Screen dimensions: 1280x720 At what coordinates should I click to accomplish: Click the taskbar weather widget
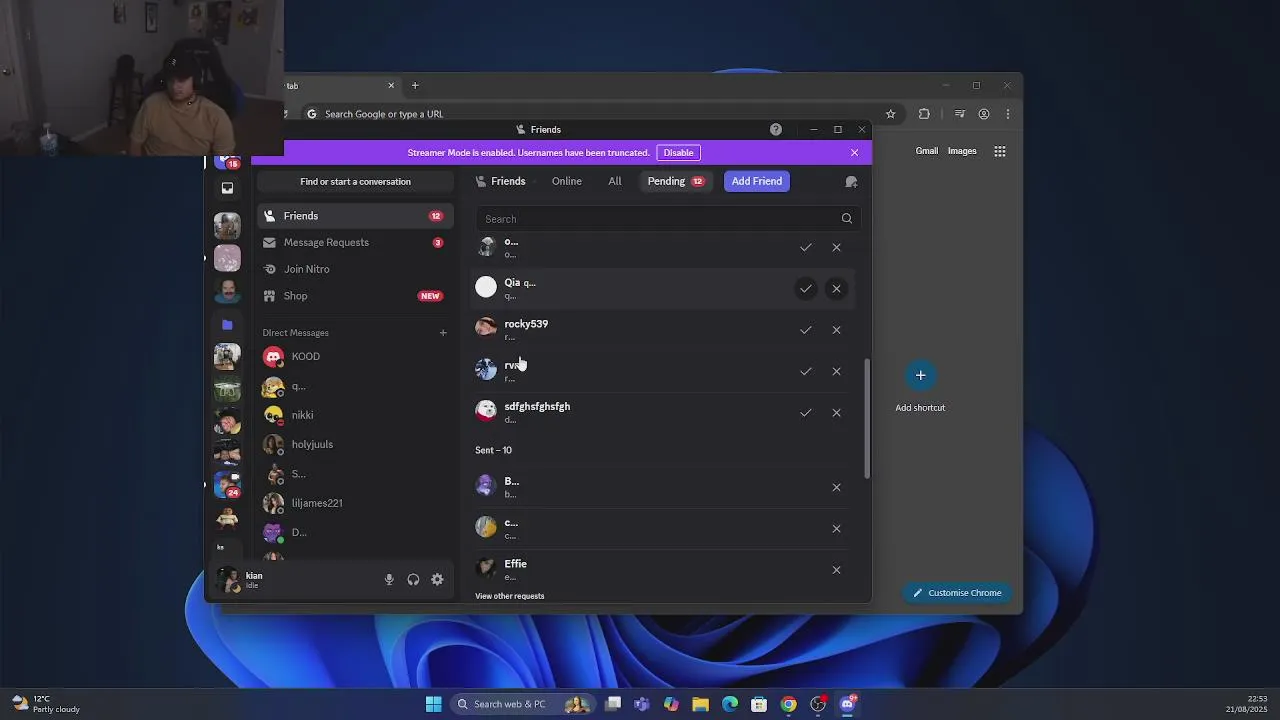[46, 704]
